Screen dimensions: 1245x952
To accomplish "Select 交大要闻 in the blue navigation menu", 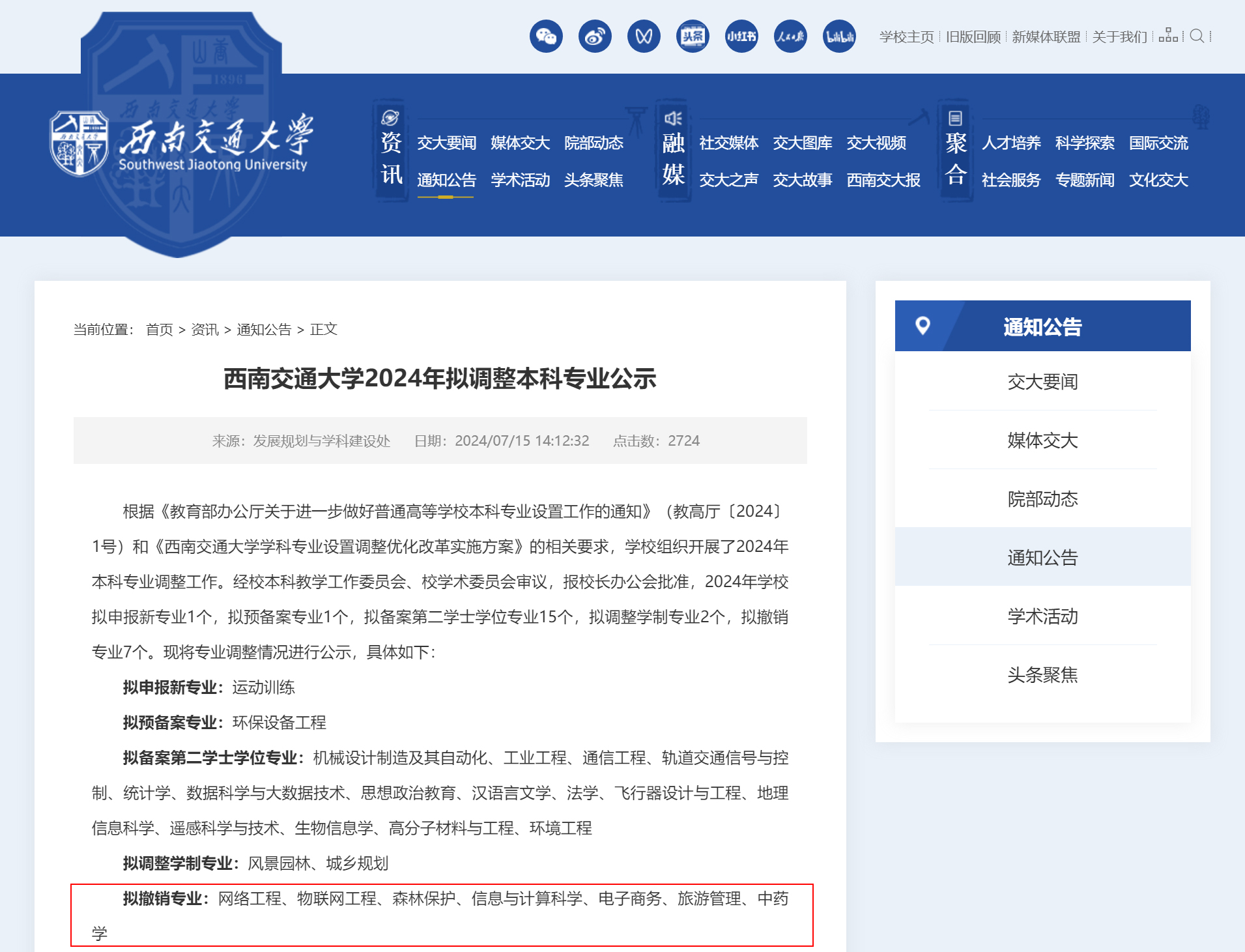I will click(x=446, y=143).
